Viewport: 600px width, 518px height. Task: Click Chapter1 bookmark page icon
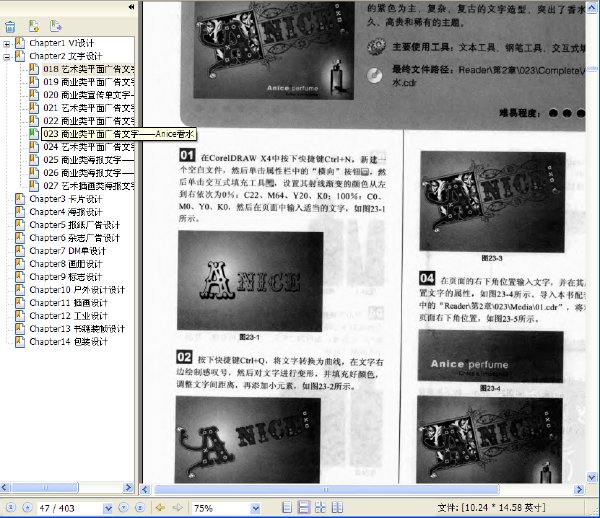[20, 43]
